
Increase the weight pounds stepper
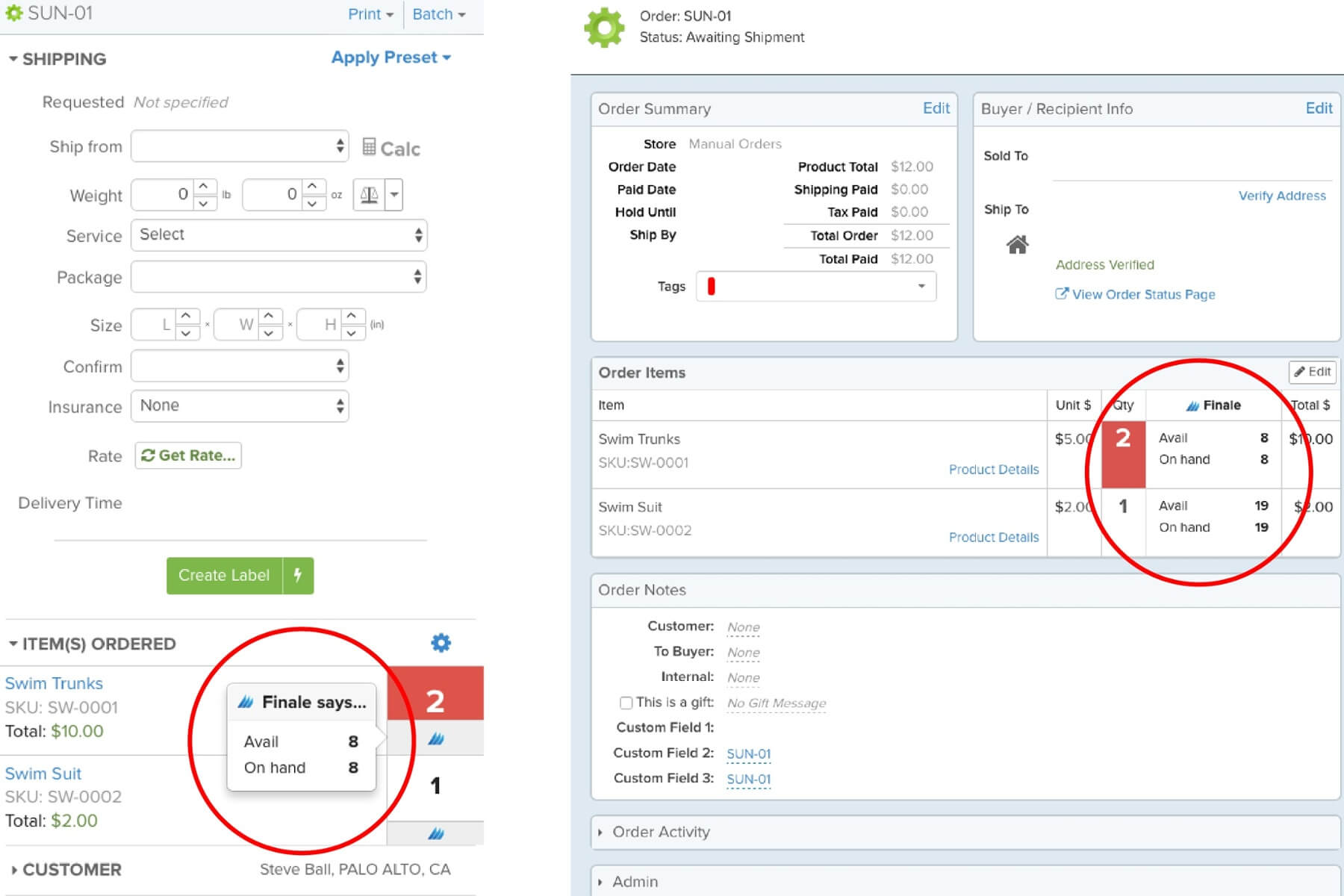coord(204,187)
